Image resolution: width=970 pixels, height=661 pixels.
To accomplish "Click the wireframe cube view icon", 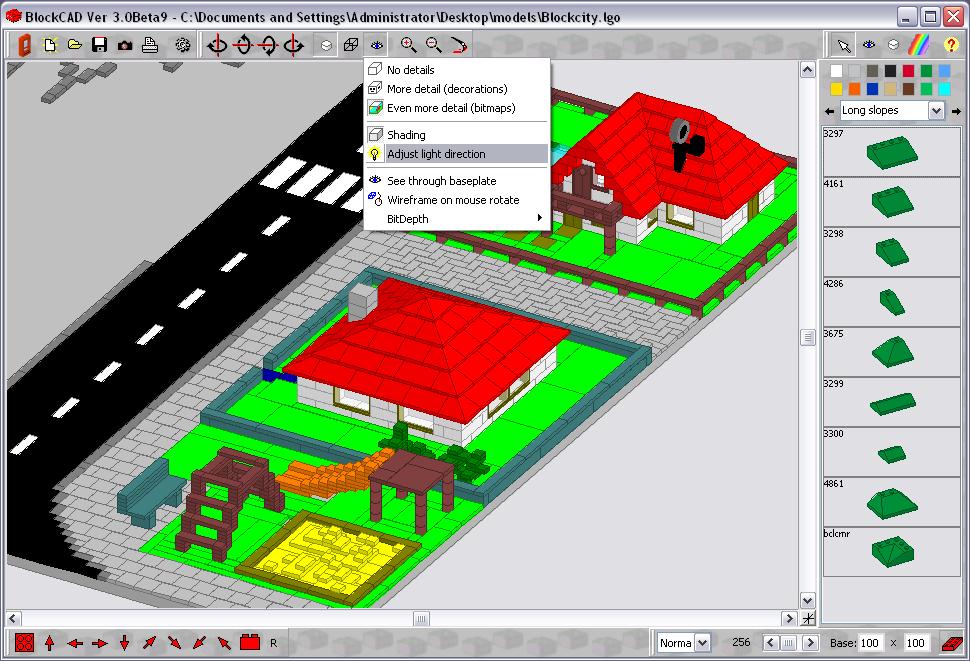I will [351, 45].
